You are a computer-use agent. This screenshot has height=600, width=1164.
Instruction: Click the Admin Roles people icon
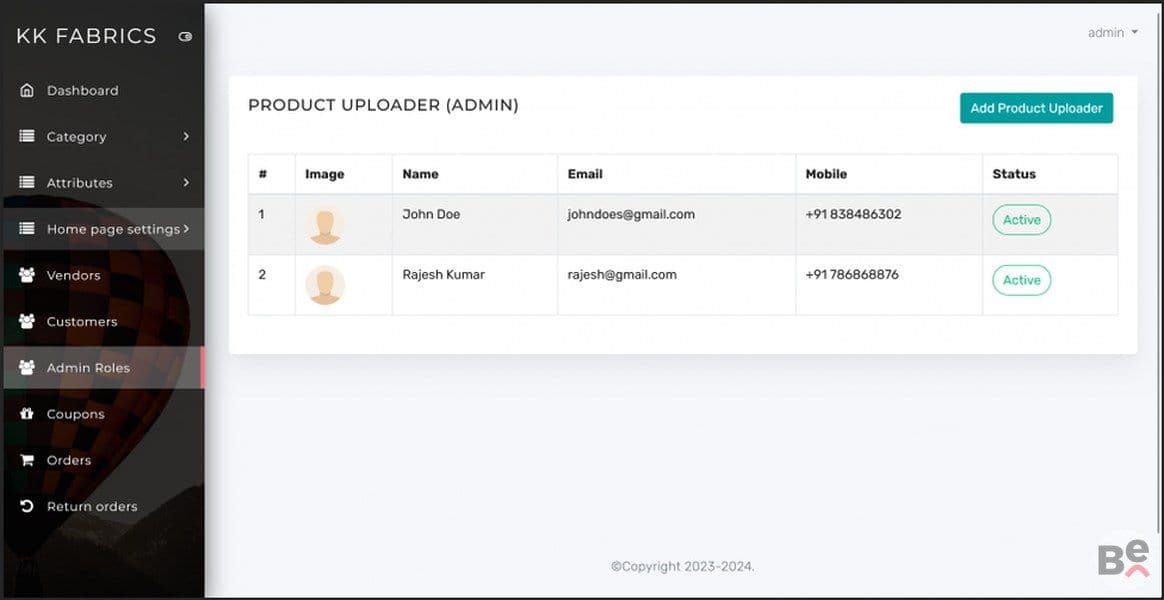tap(27, 368)
